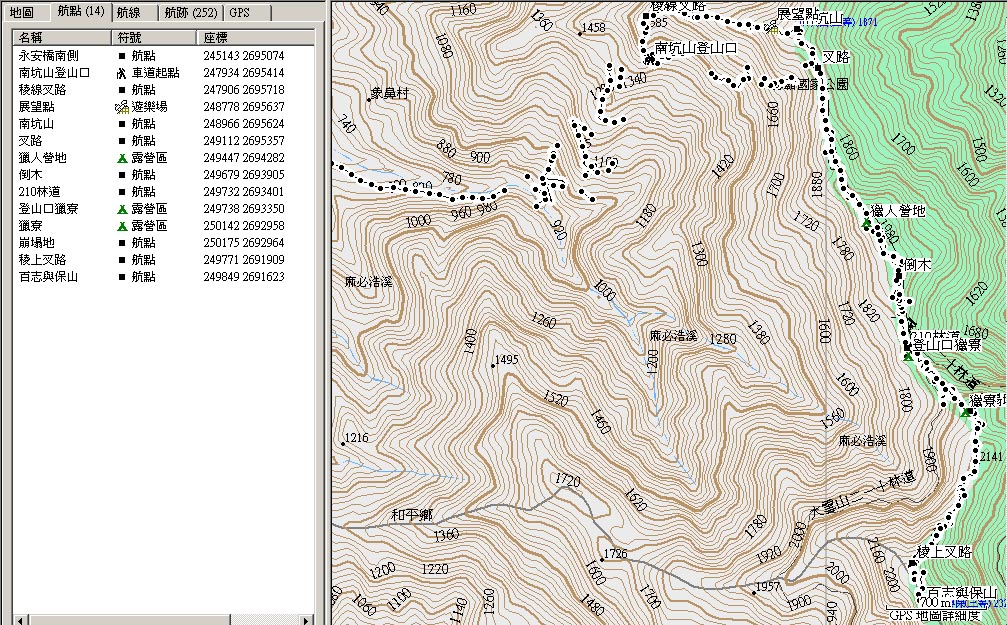This screenshot has height=625, width=1007.
Task: Open the 航跡 (252) tab
Action: [x=191, y=12]
